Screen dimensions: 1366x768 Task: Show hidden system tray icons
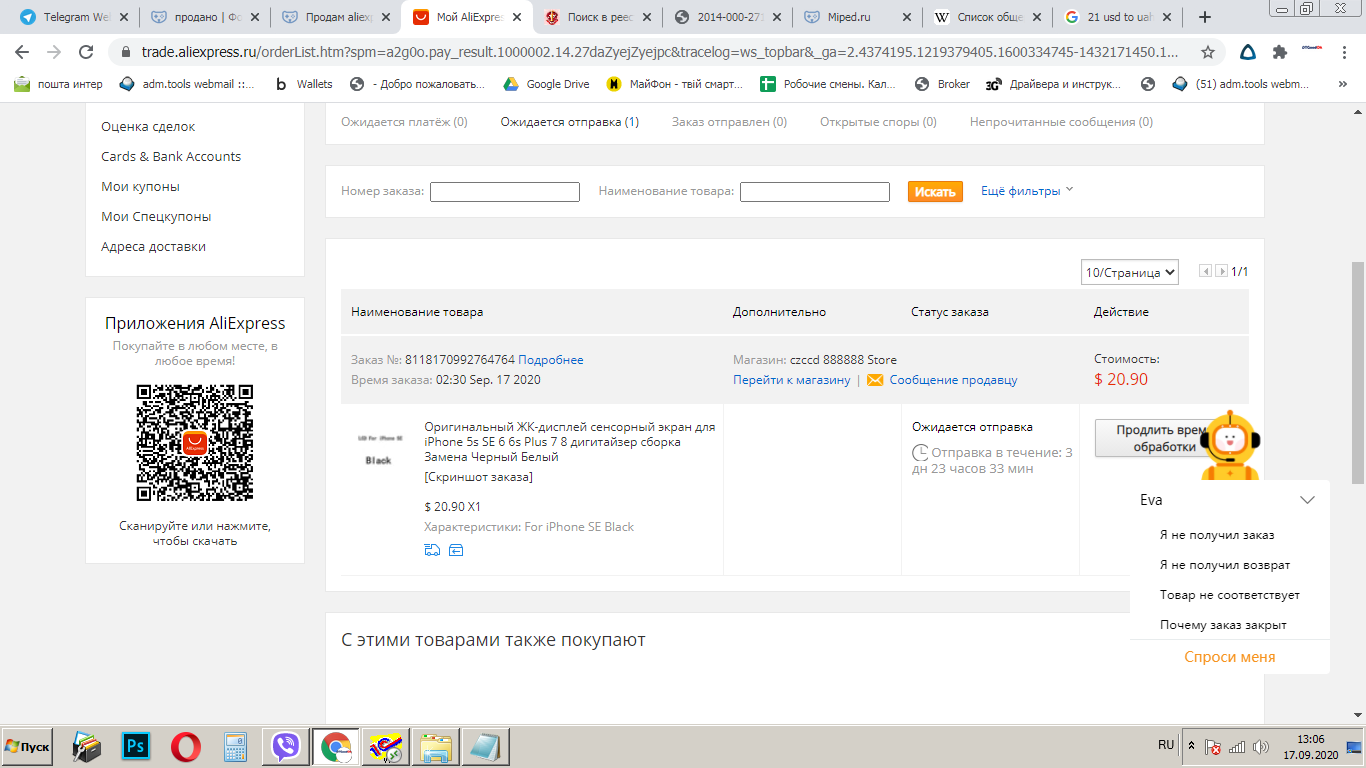1191,745
